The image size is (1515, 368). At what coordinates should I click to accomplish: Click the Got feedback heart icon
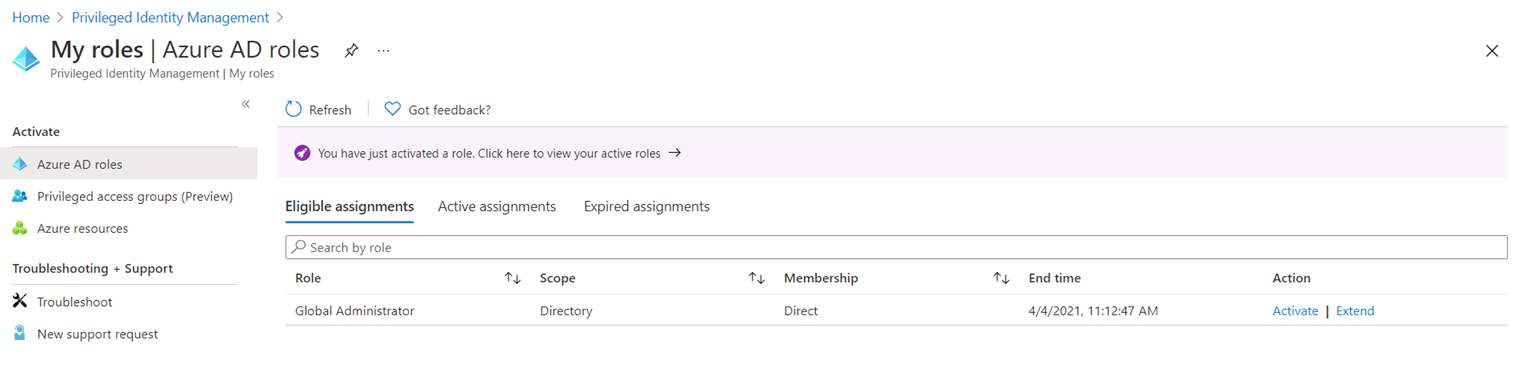coord(393,109)
